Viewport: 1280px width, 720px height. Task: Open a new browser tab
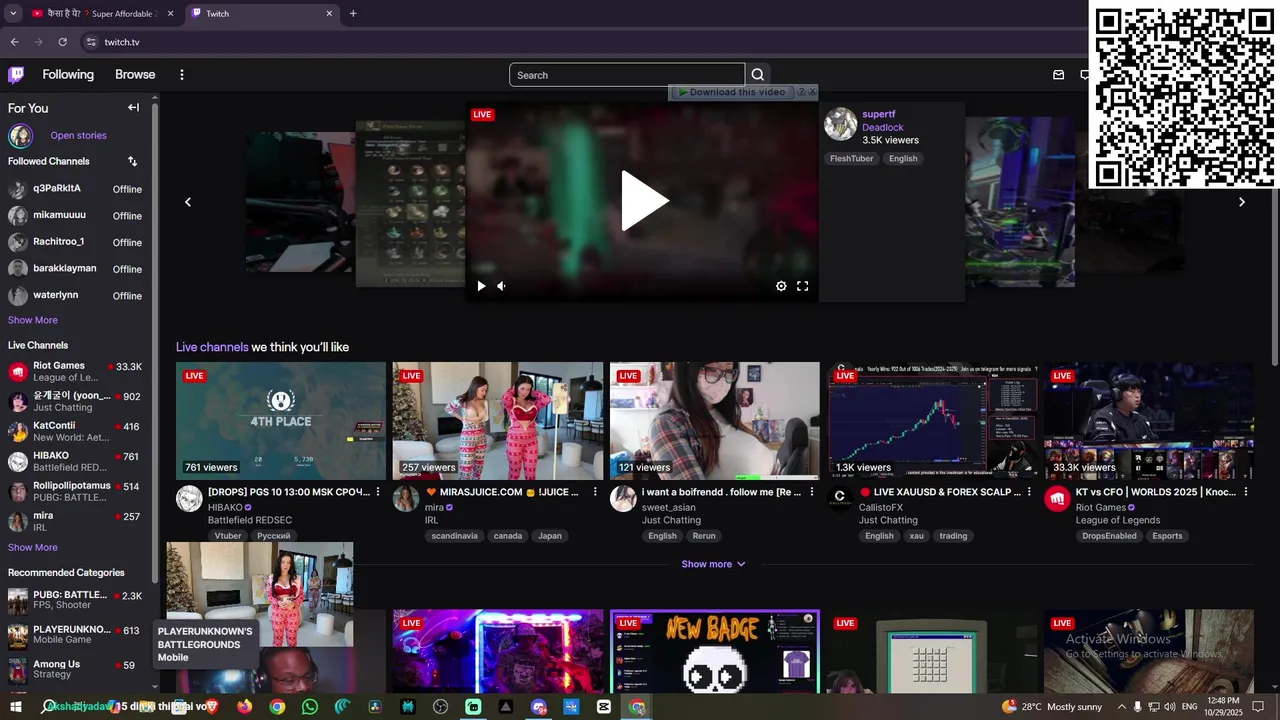(x=353, y=14)
